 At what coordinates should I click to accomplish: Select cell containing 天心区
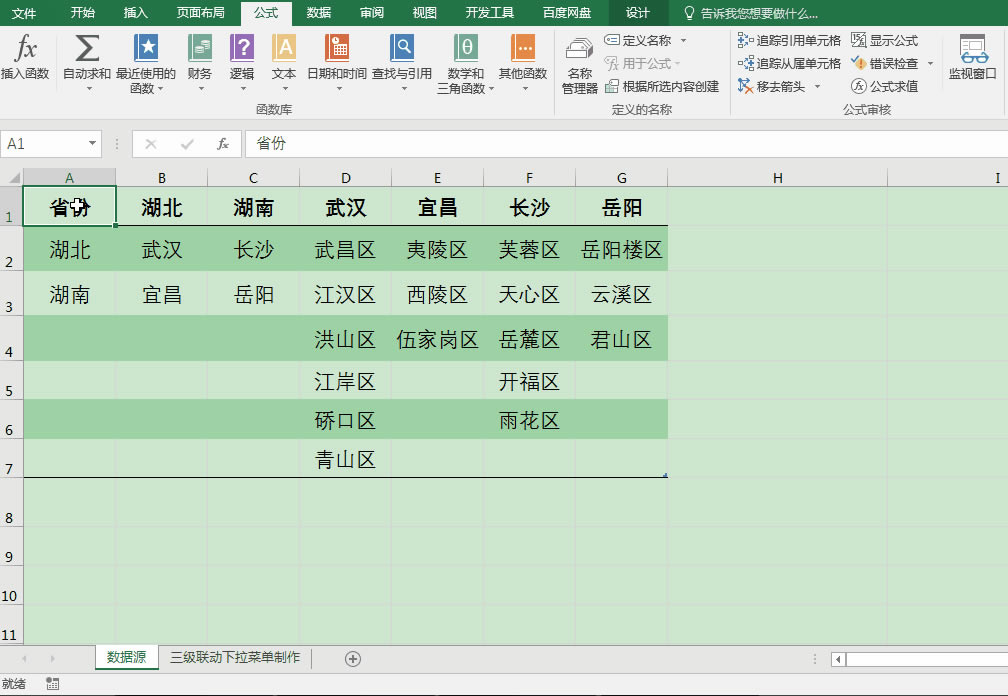(529, 294)
